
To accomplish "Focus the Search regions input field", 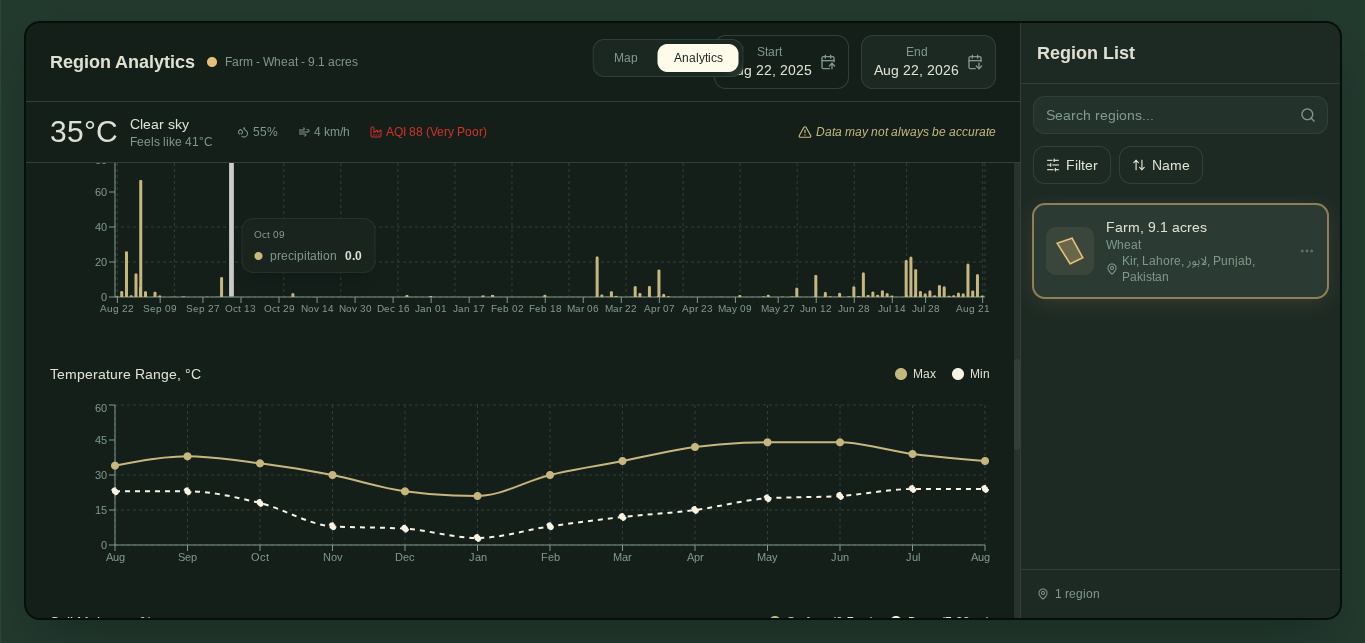I will click(1180, 115).
